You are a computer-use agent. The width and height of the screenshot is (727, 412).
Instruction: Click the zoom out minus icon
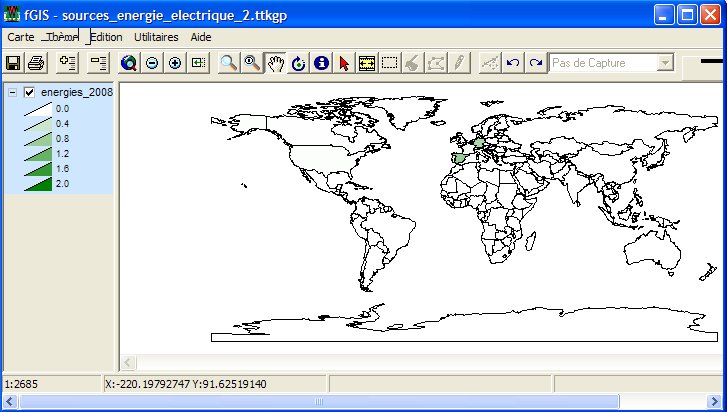pos(152,63)
